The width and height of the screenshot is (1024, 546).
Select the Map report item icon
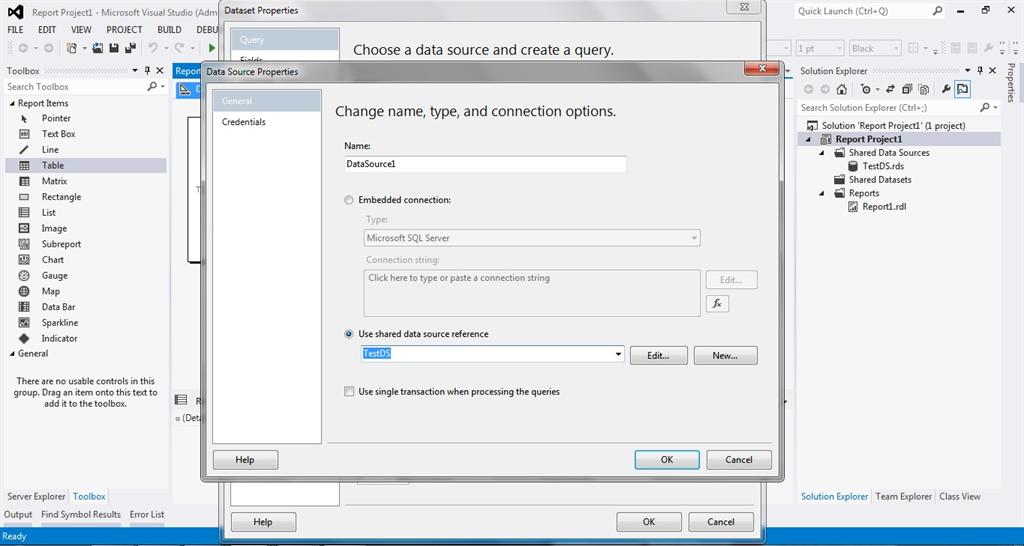(24, 291)
